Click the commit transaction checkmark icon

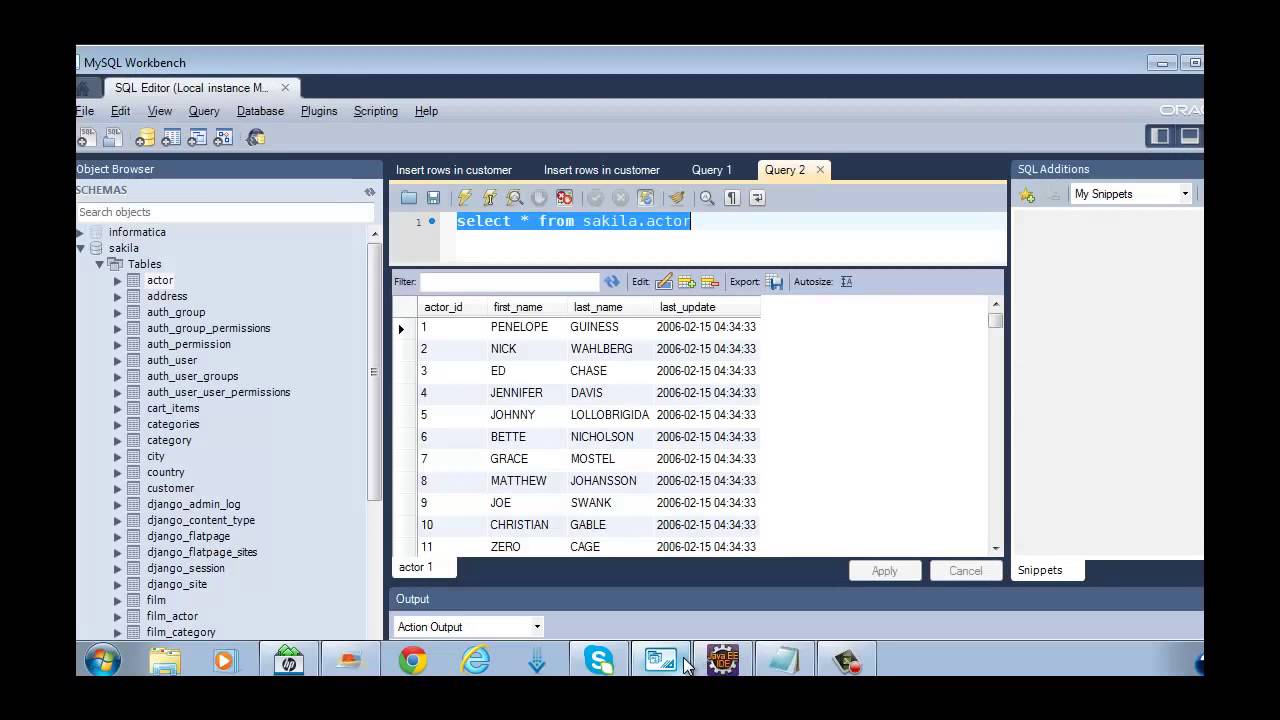(595, 198)
